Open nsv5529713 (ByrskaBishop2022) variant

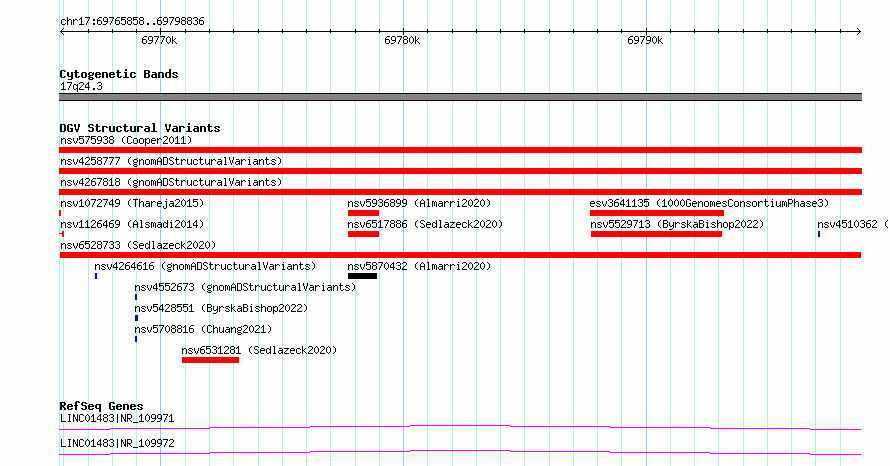pyautogui.click(x=677, y=224)
